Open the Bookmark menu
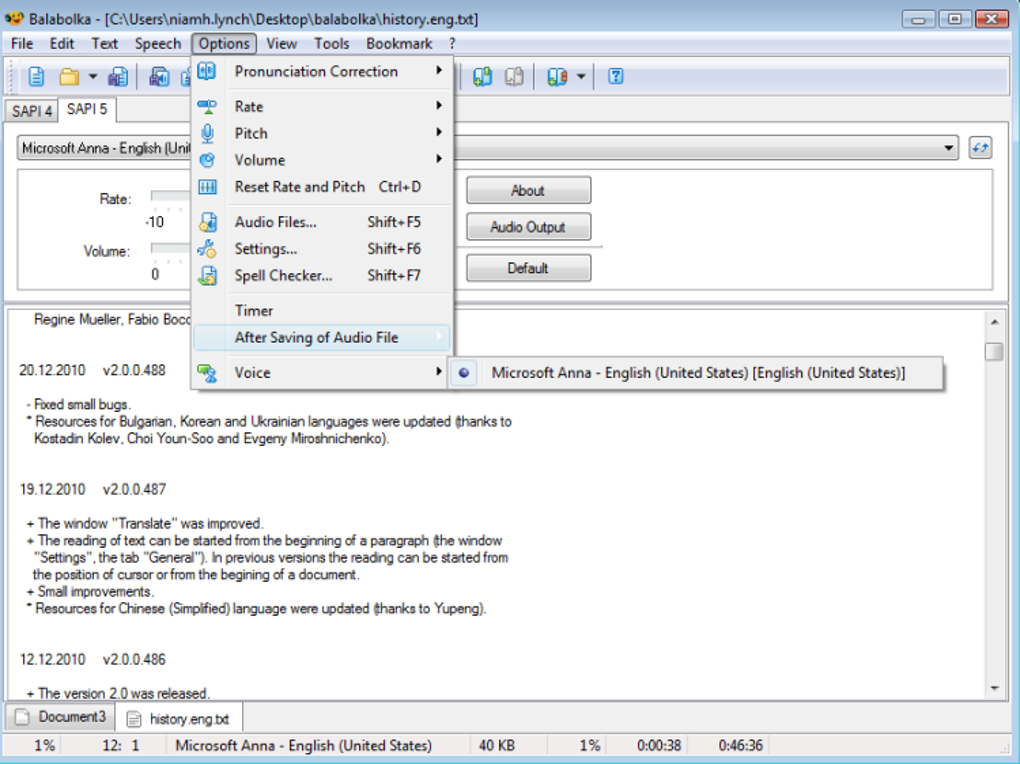The width and height of the screenshot is (1020, 764). click(x=399, y=44)
